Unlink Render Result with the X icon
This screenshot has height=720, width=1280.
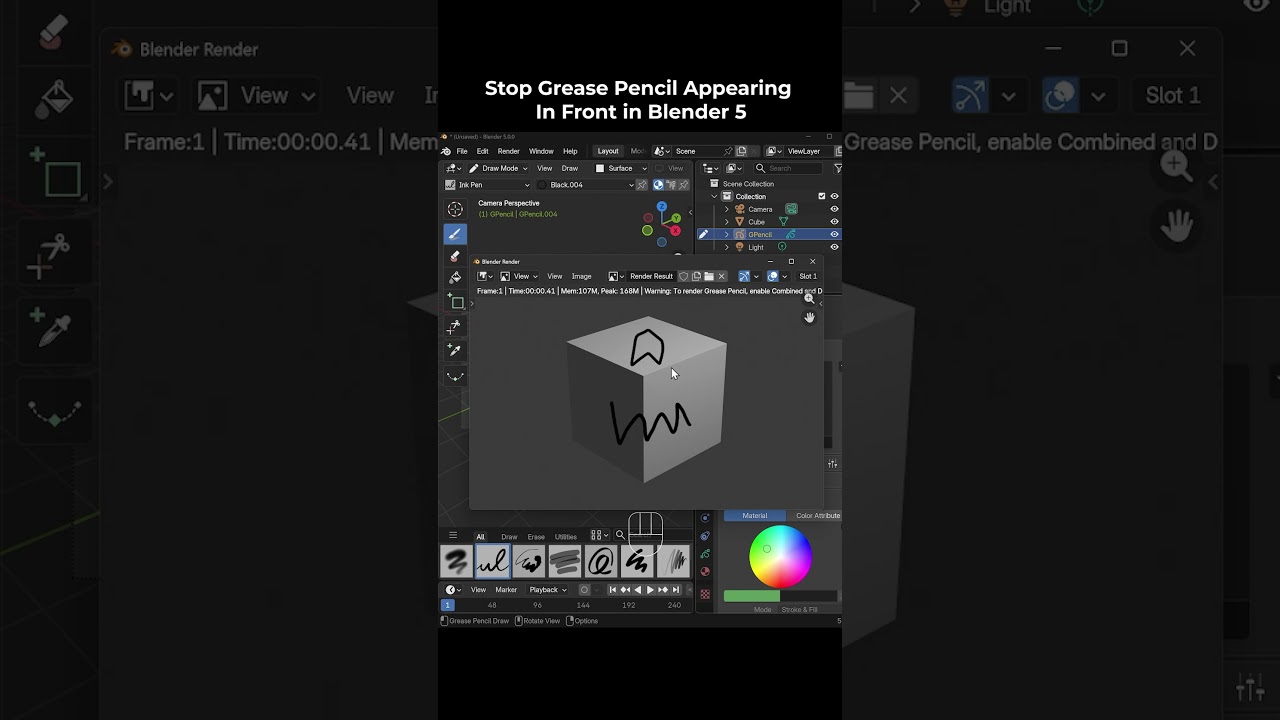721,276
